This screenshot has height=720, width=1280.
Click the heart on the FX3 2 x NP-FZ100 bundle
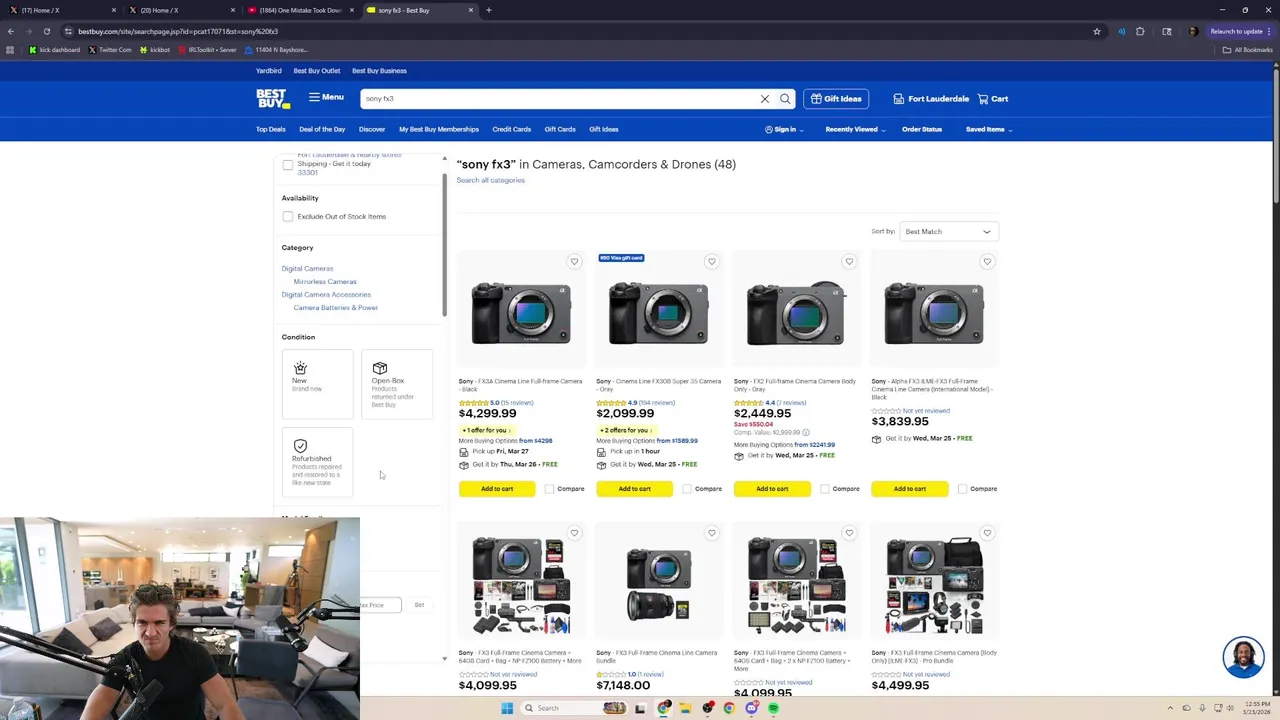tap(849, 533)
